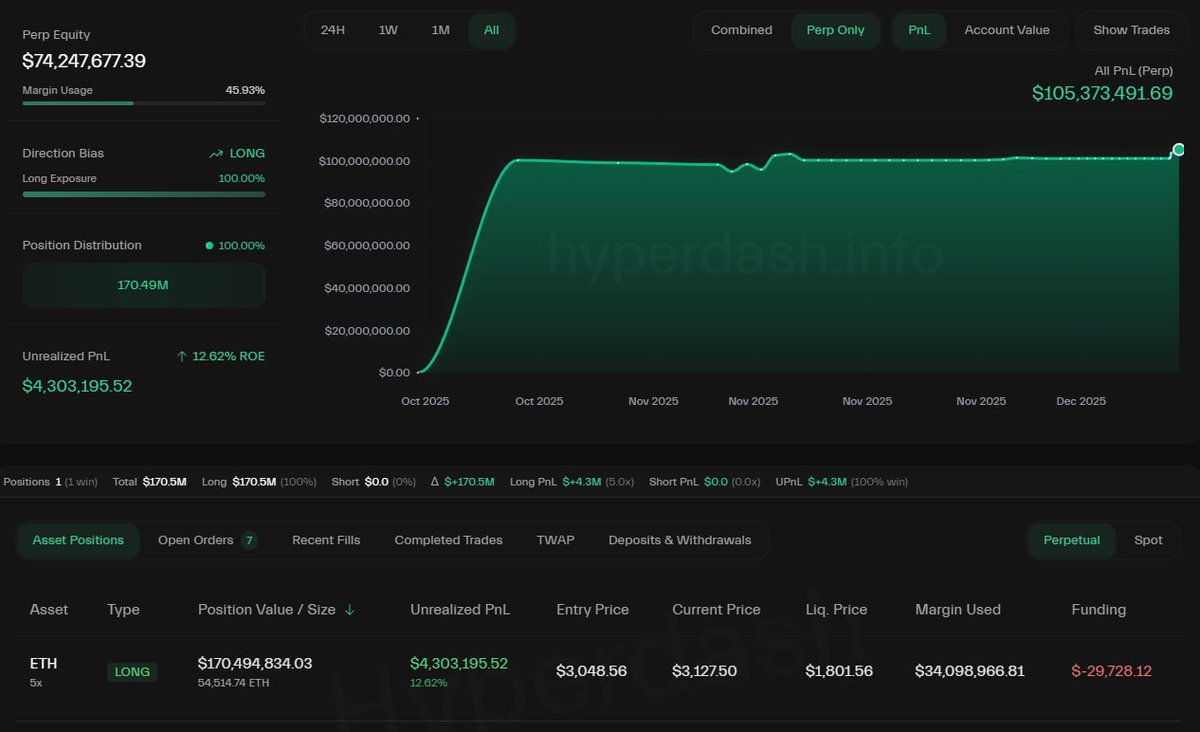Show Account Value on the chart

pyautogui.click(x=1007, y=30)
